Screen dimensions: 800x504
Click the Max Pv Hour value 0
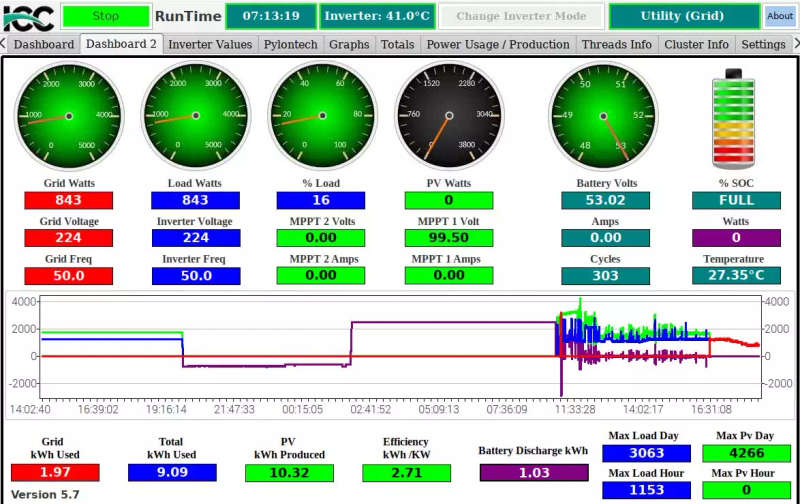tap(746, 490)
